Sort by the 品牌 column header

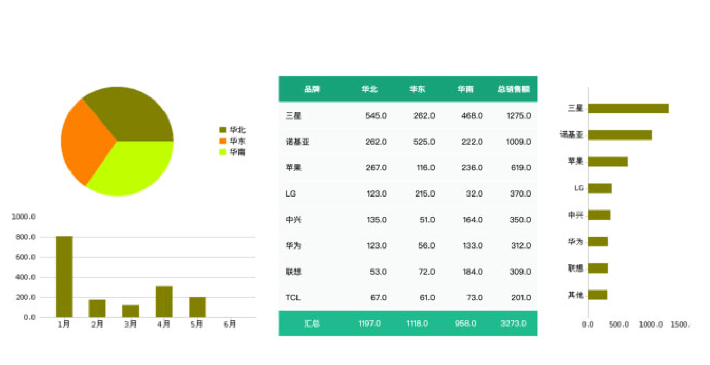click(312, 89)
